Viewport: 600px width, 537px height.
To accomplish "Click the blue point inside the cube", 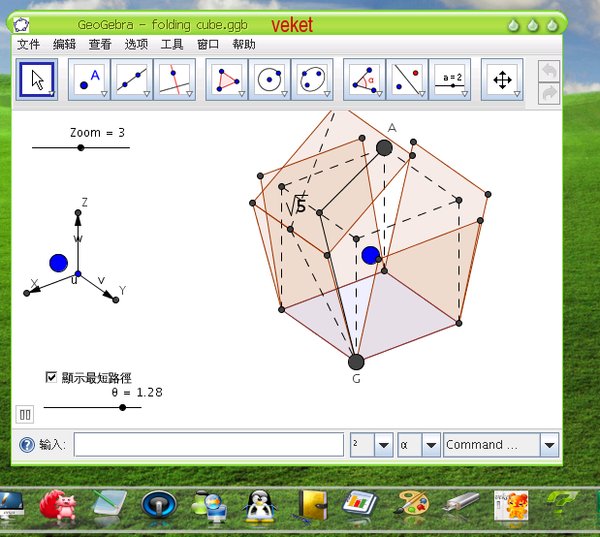I will (370, 255).
